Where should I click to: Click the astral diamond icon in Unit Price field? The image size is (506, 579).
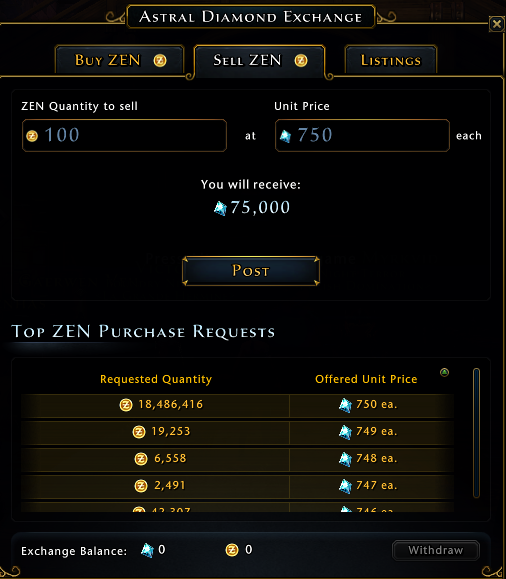tap(285, 136)
